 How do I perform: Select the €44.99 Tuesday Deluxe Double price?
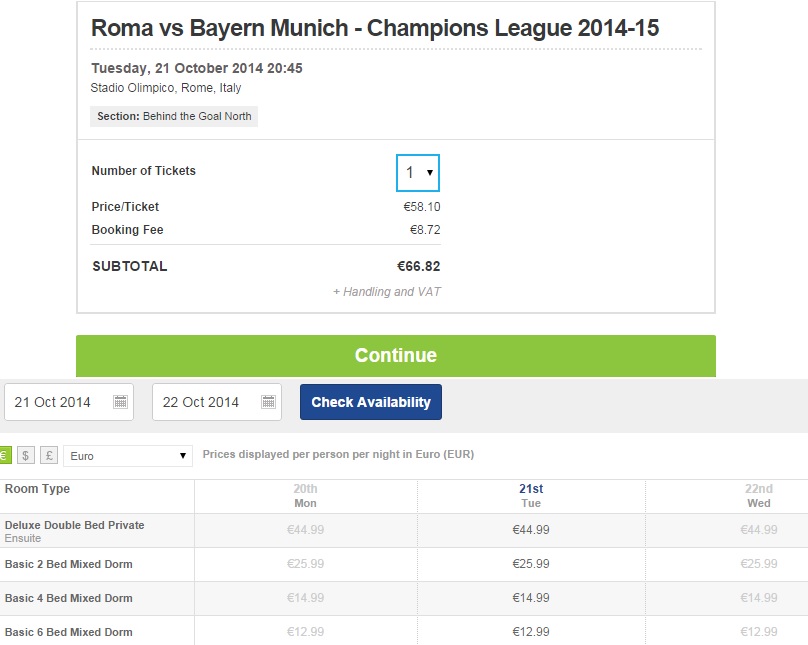click(531, 530)
